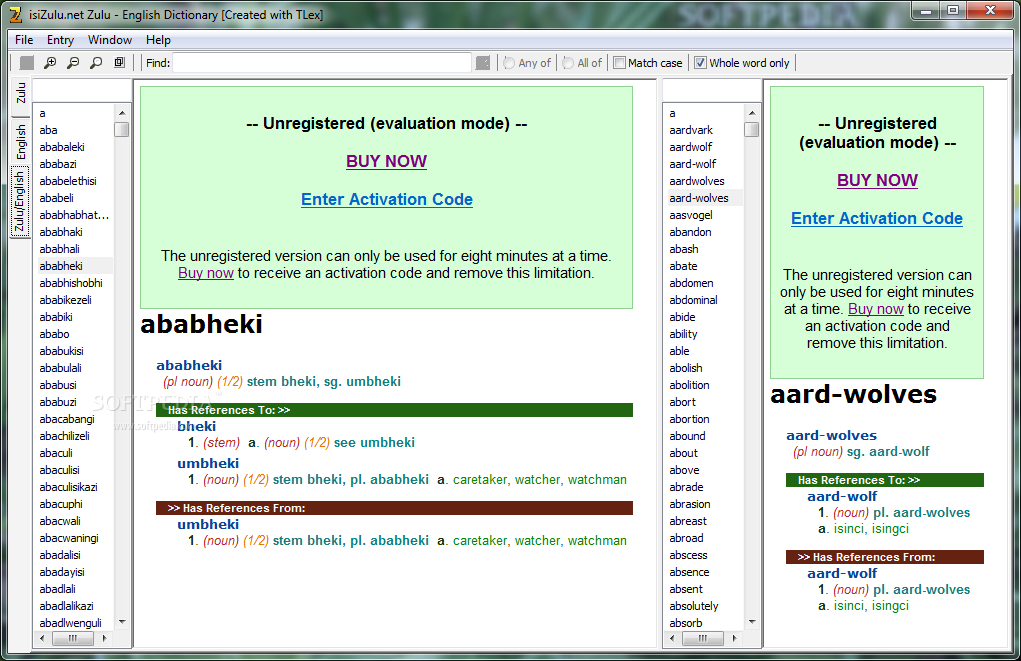Click BUY NOW in the Zulu pane
1021x661 pixels.
click(387, 162)
